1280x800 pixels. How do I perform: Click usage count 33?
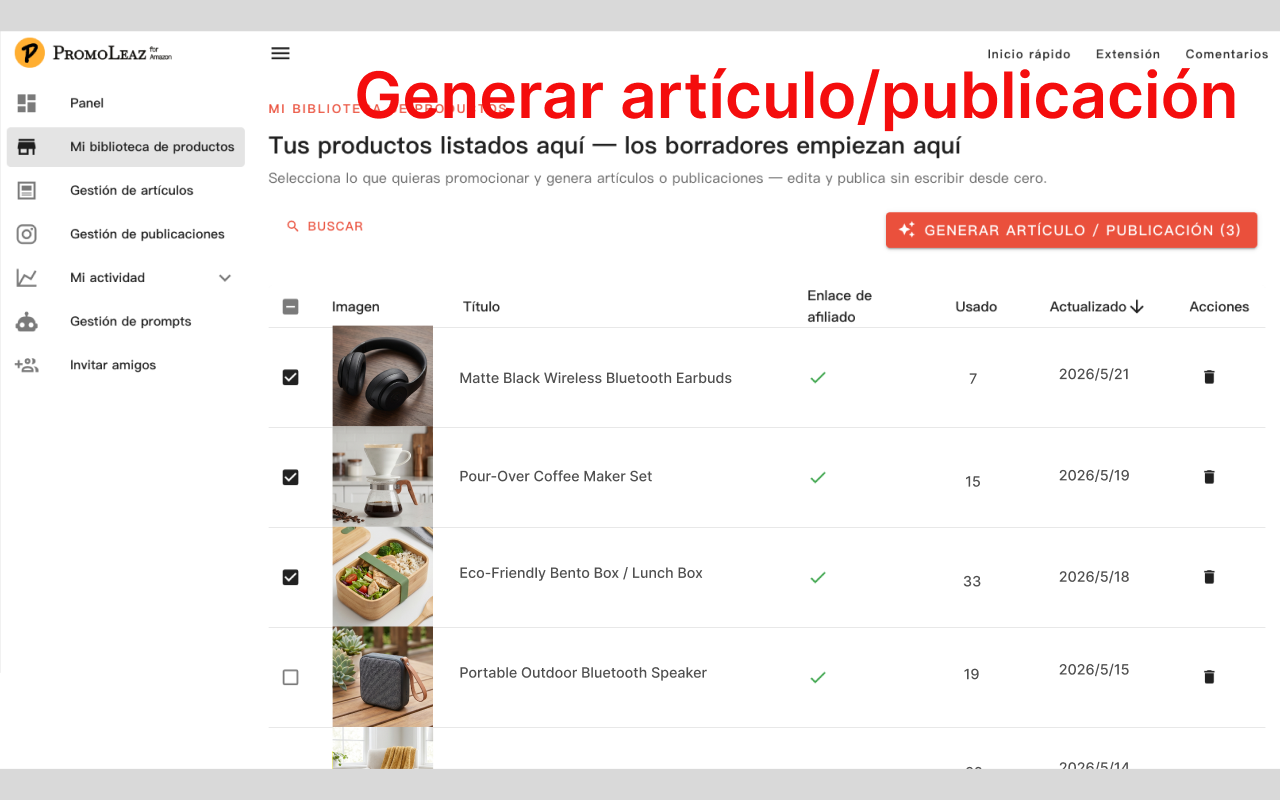click(972, 581)
